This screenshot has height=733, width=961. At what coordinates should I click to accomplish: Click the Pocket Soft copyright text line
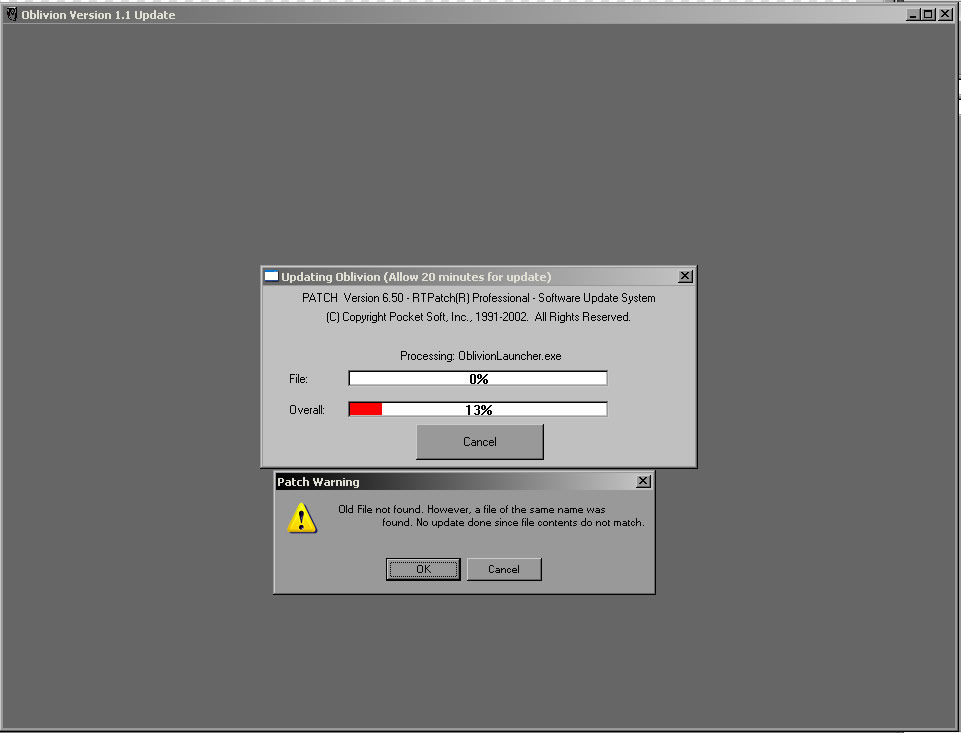(478, 317)
